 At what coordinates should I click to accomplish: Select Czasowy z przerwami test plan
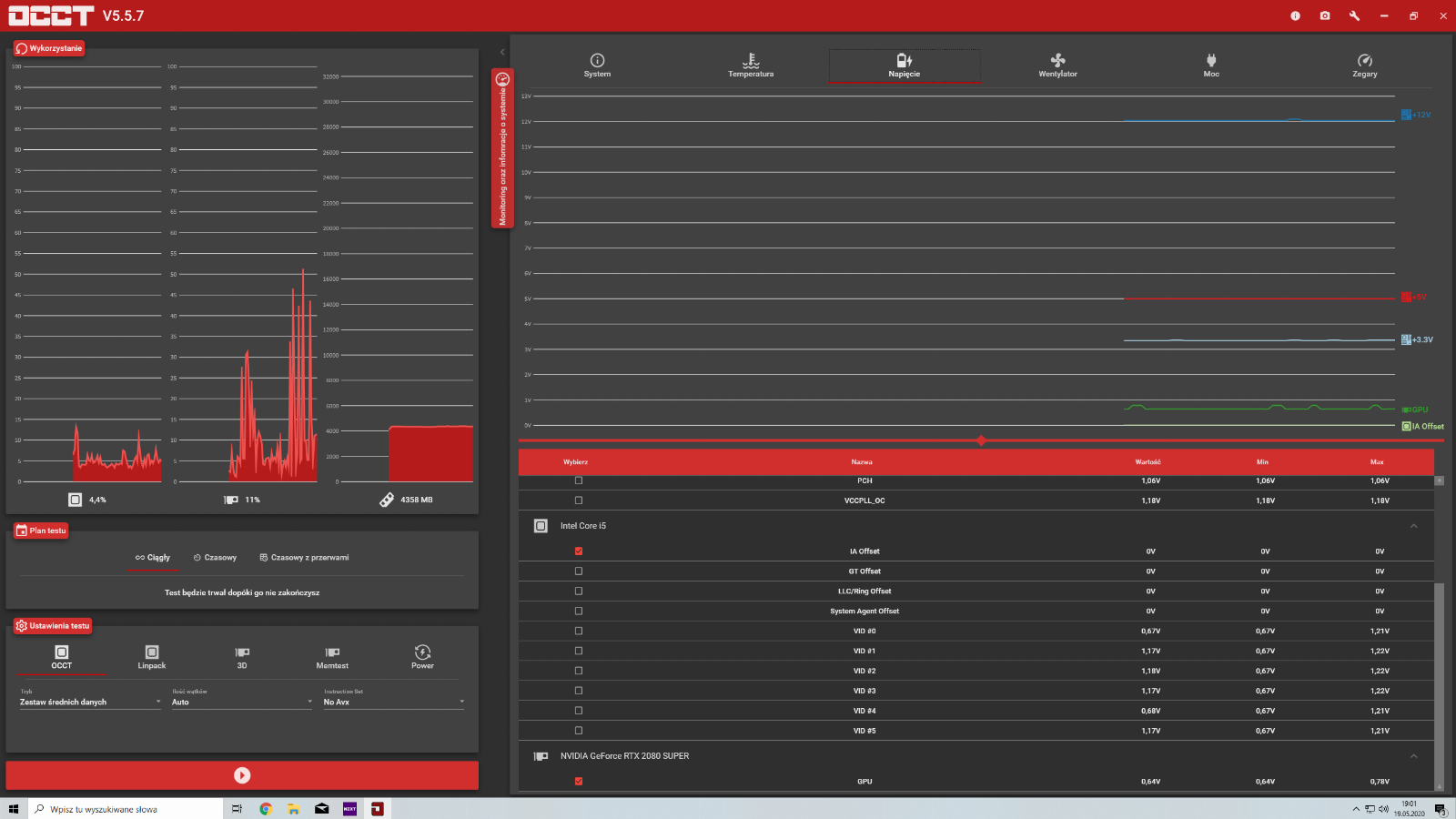304,558
